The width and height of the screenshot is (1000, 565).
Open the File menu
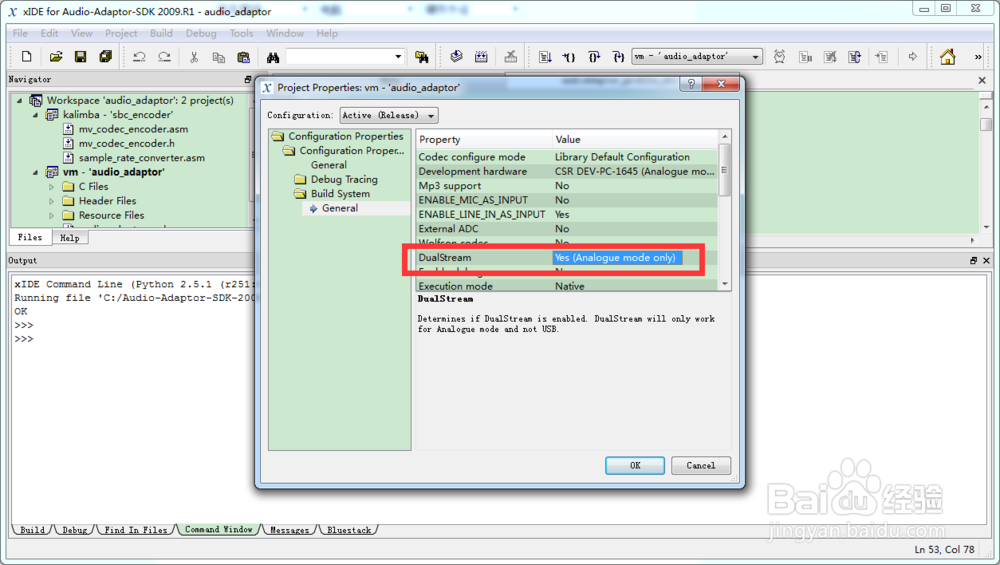(x=20, y=33)
